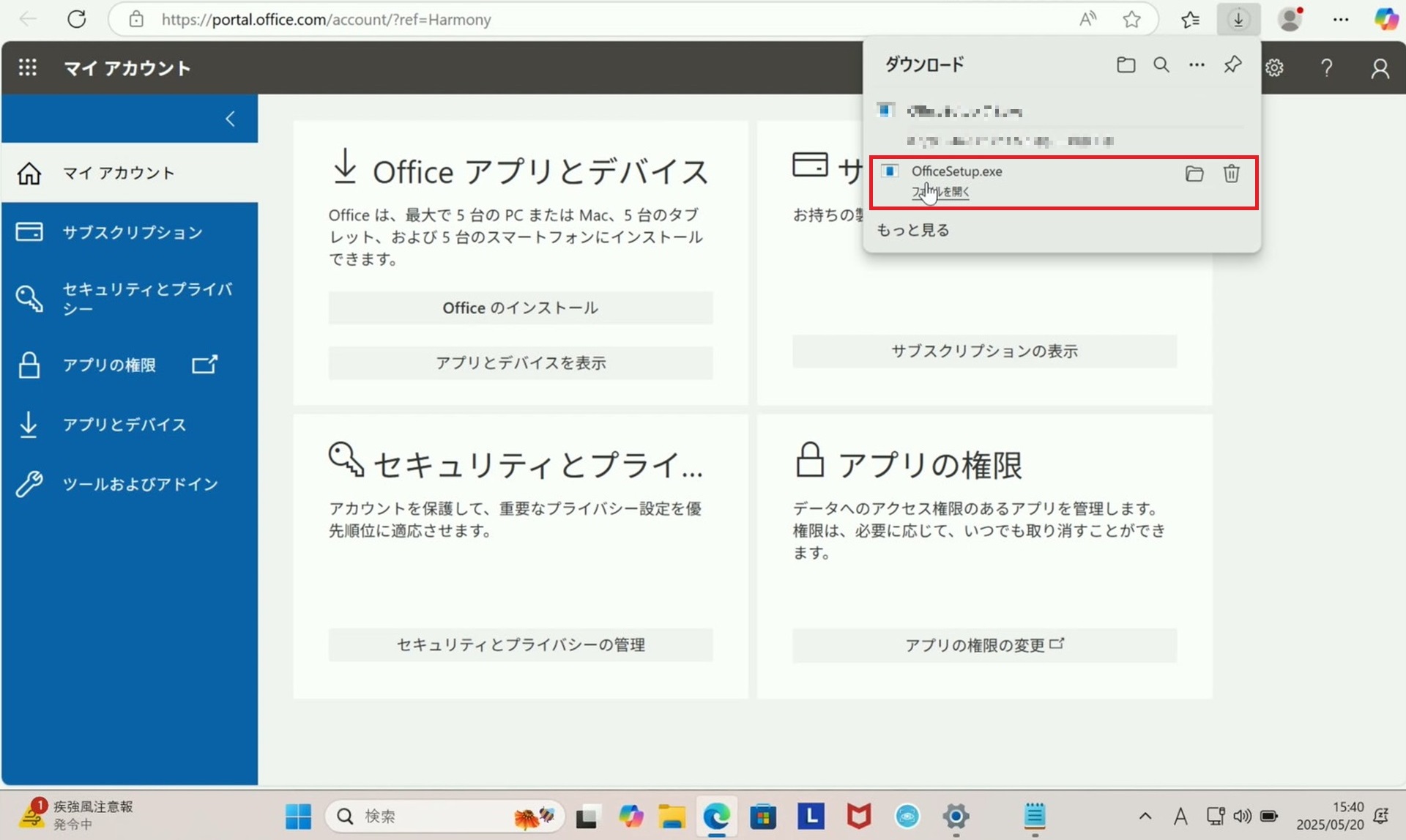Show OfficeSetup.exe in folder icon

click(x=1194, y=174)
